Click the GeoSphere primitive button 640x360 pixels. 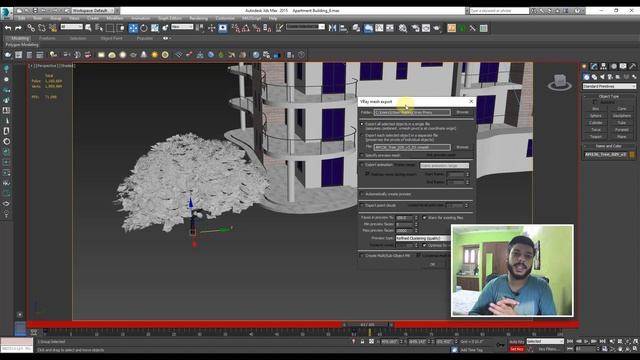pyautogui.click(x=622, y=116)
